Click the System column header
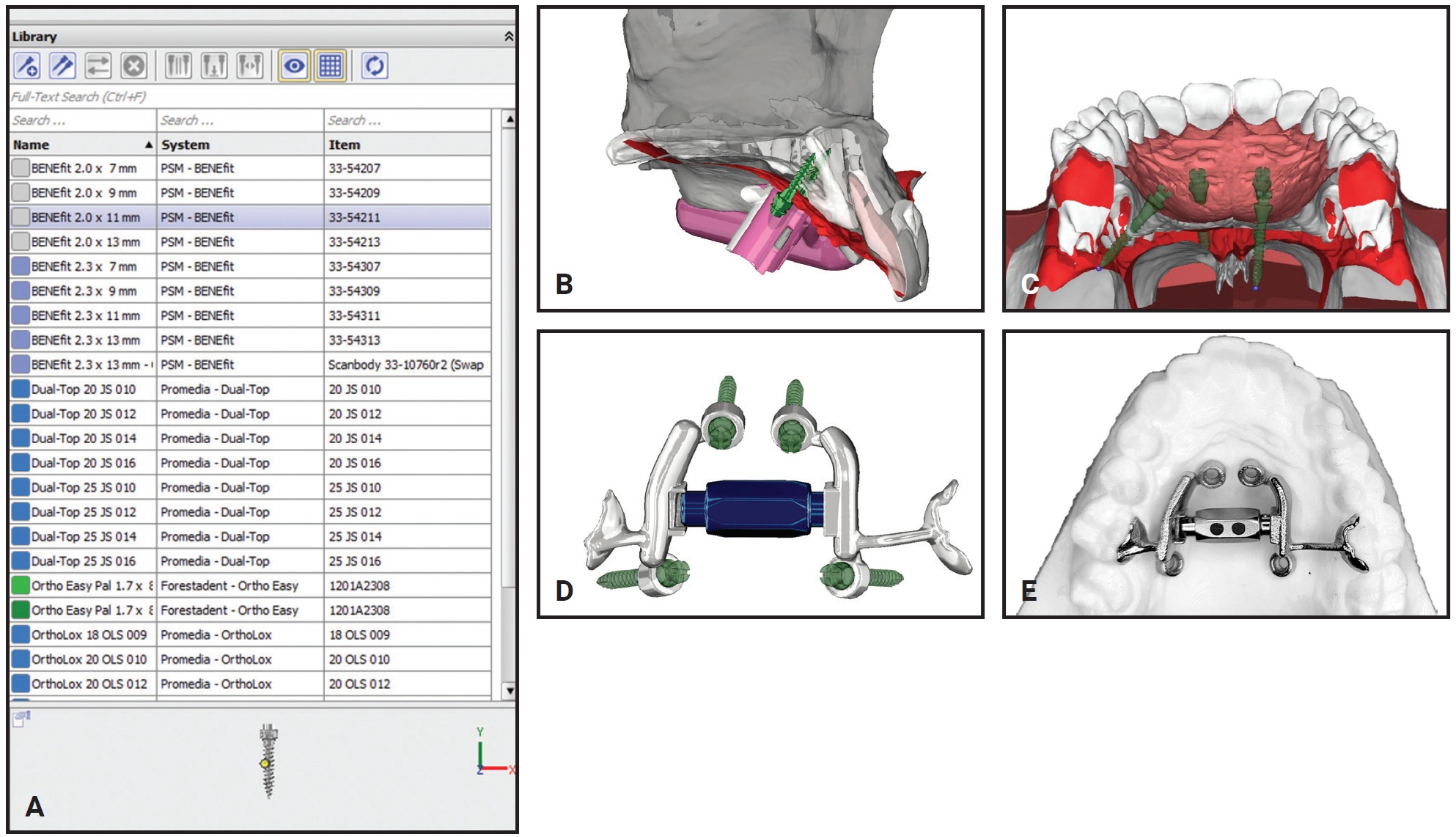This screenshot has width=1456, height=837. (x=240, y=145)
